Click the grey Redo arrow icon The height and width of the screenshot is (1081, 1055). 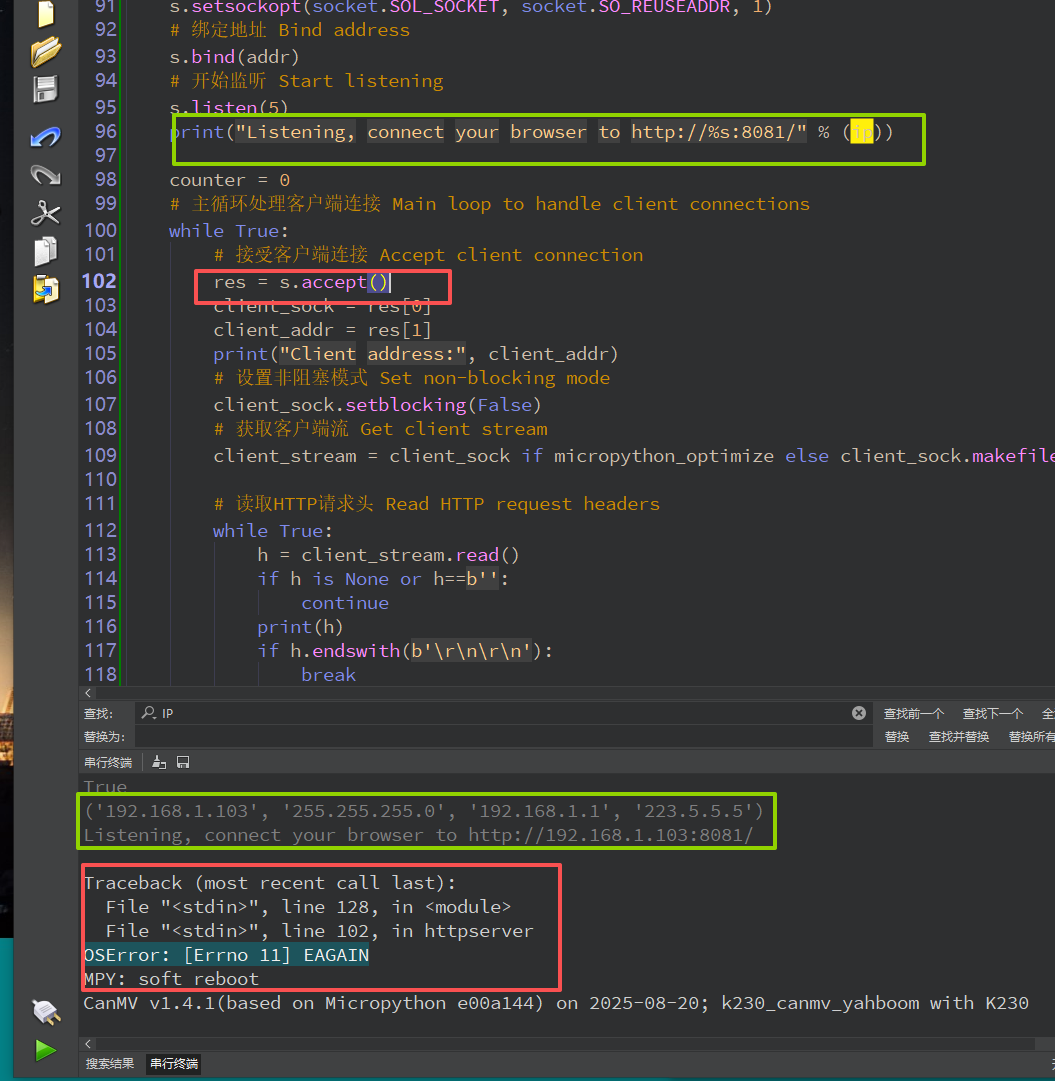click(46, 174)
